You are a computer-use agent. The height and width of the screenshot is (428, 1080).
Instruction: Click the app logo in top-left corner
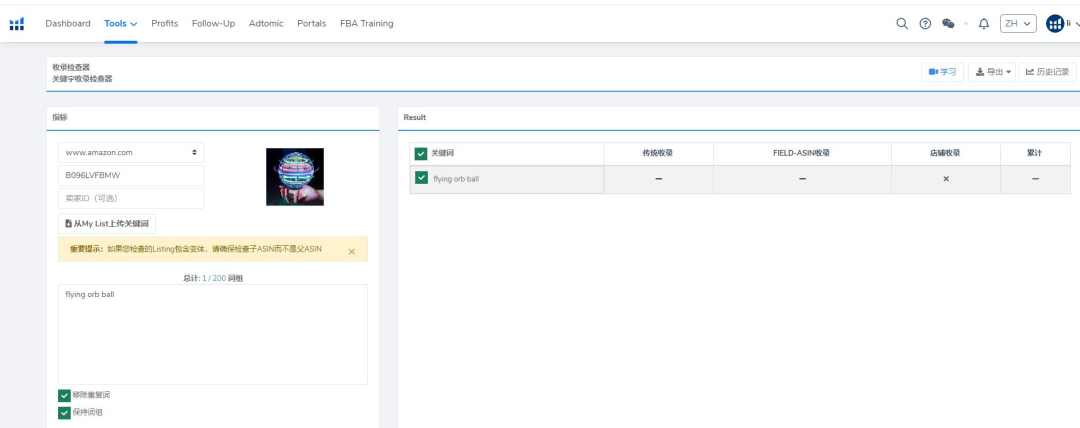point(16,24)
